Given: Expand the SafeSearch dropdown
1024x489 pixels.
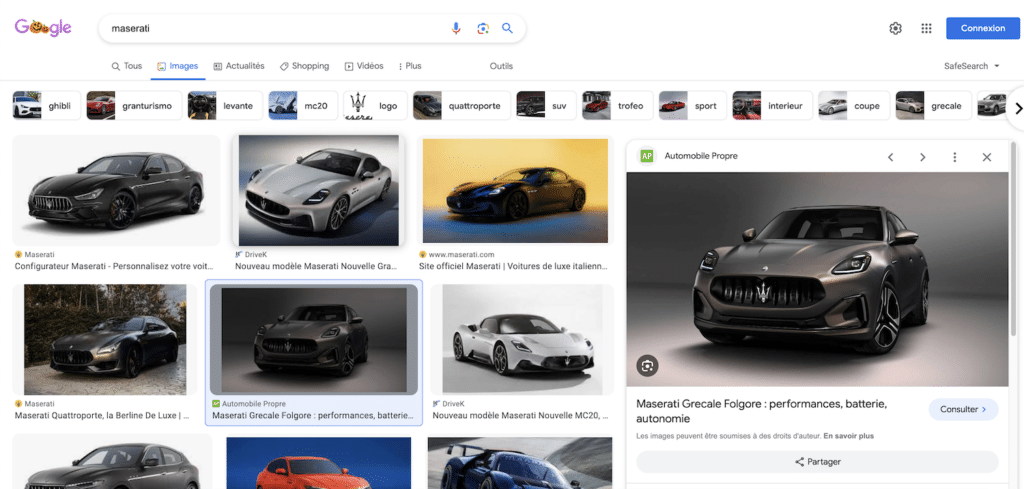Looking at the screenshot, I should click(x=972, y=66).
